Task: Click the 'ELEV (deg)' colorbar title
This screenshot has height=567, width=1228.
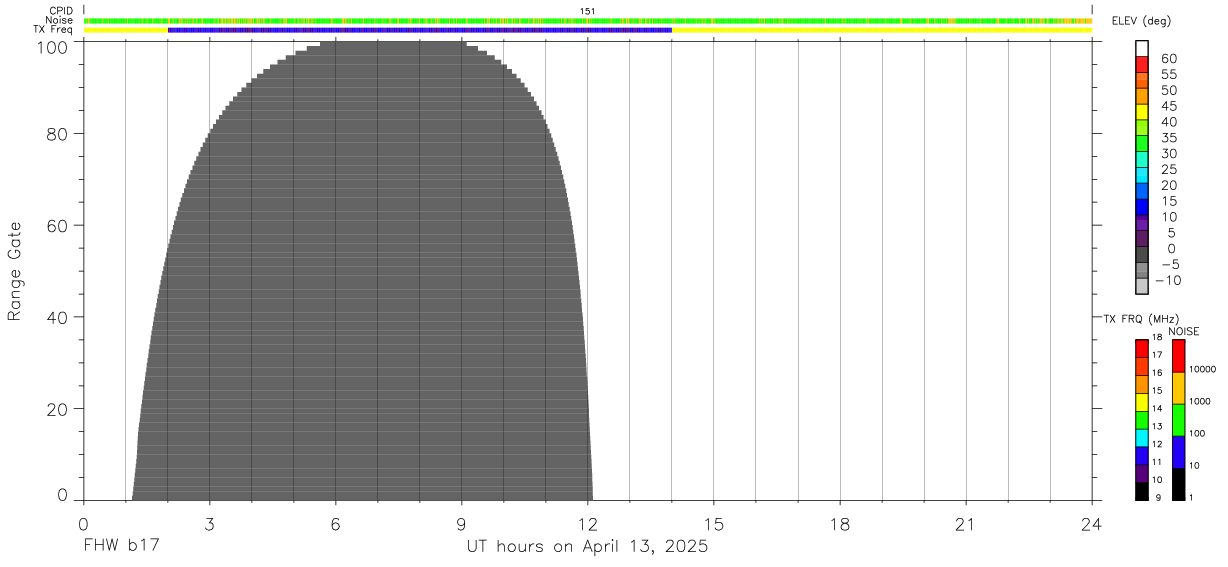Action: point(1141,21)
